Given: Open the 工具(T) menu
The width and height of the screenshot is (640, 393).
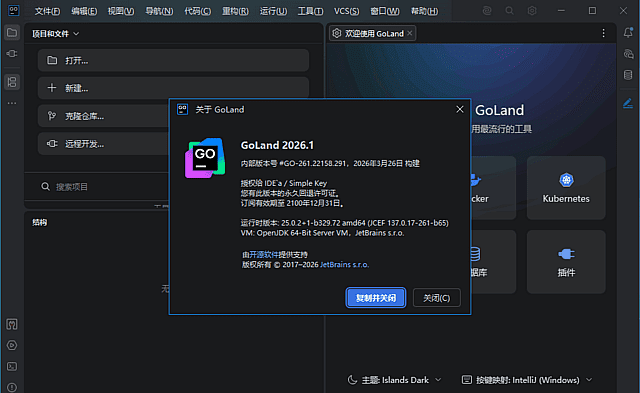Looking at the screenshot, I should (x=310, y=11).
